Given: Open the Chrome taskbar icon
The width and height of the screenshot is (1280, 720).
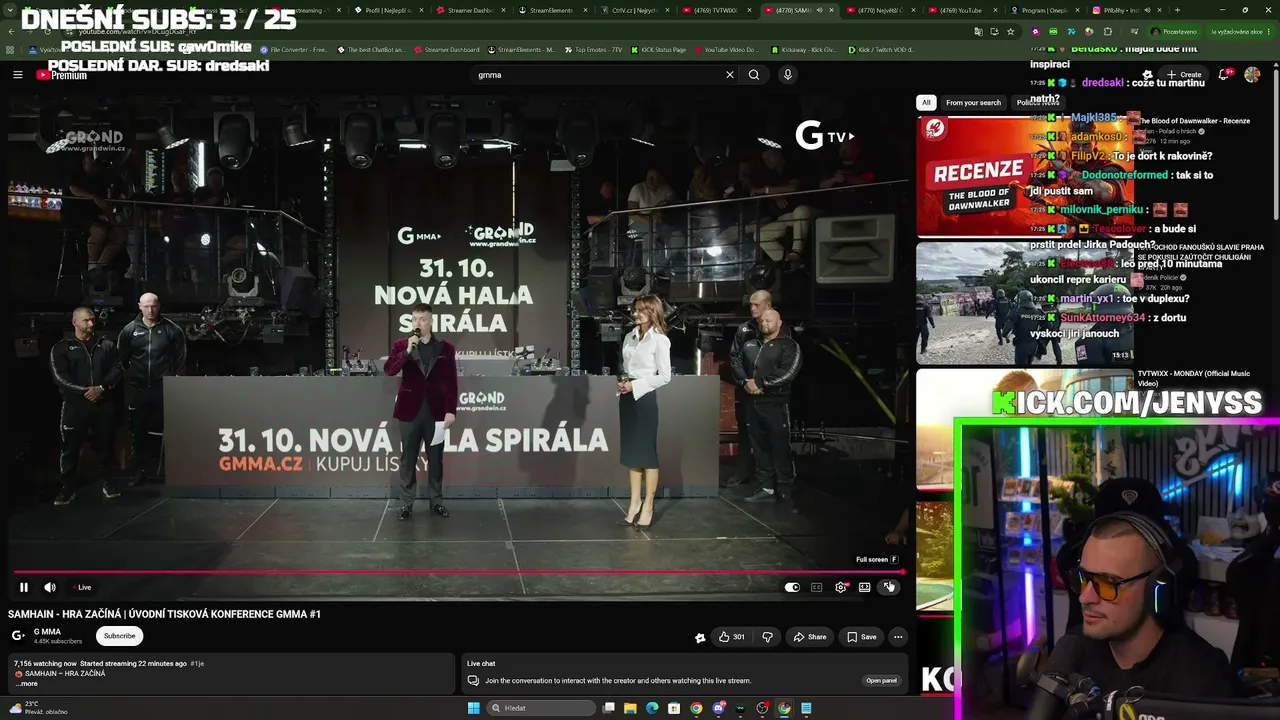Looking at the screenshot, I should coord(696,708).
